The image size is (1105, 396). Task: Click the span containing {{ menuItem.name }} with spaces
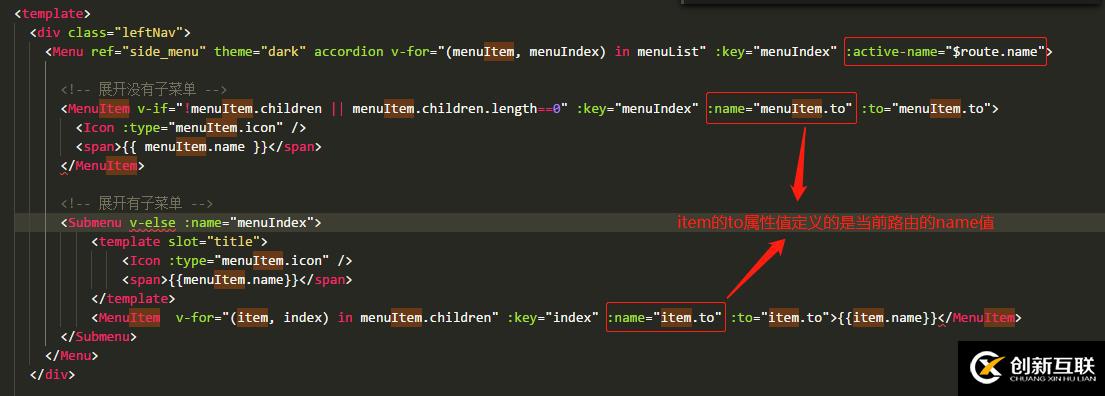point(199,147)
